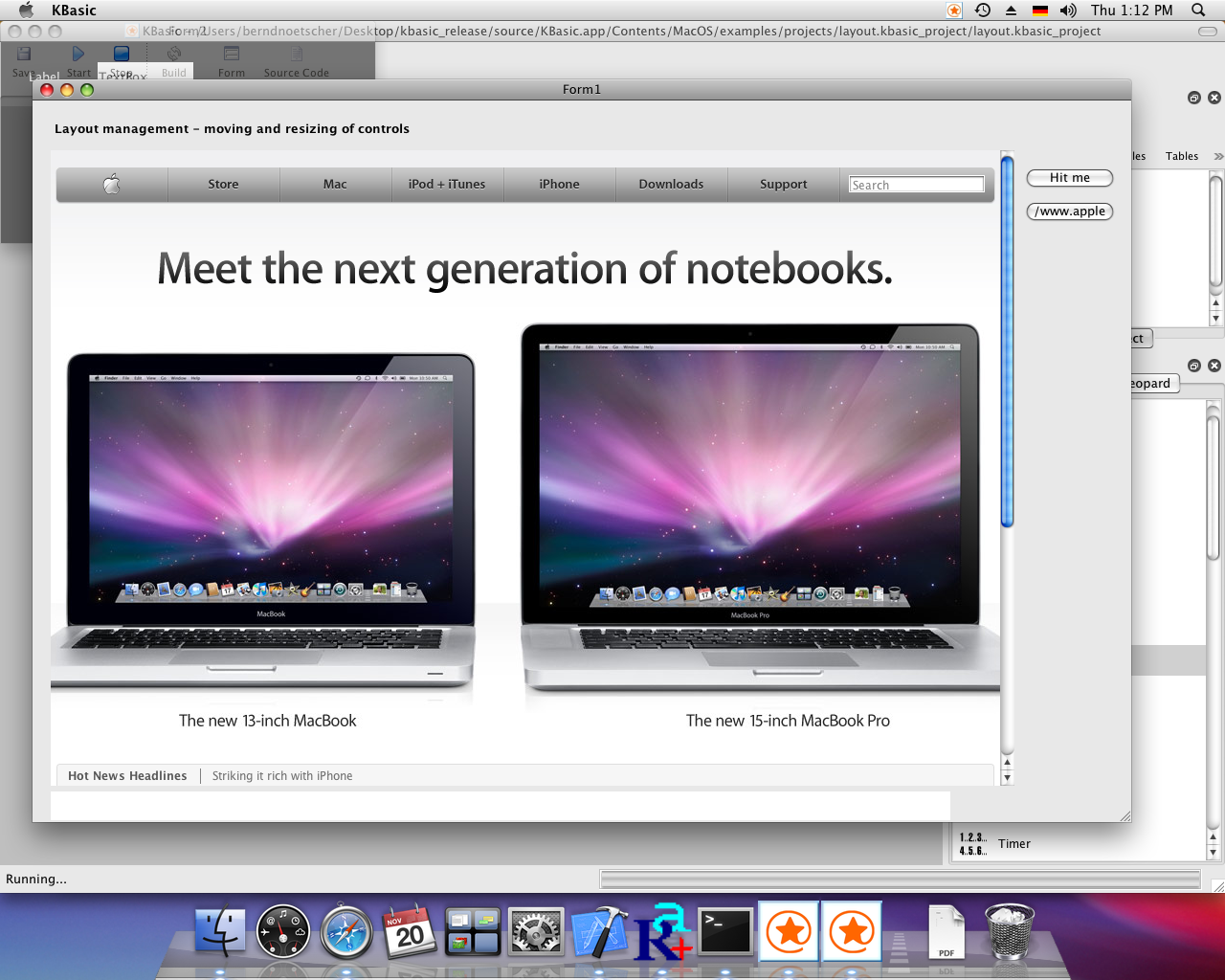The width and height of the screenshot is (1225, 980).
Task: Click the /www.apple button
Action: pos(1069,211)
